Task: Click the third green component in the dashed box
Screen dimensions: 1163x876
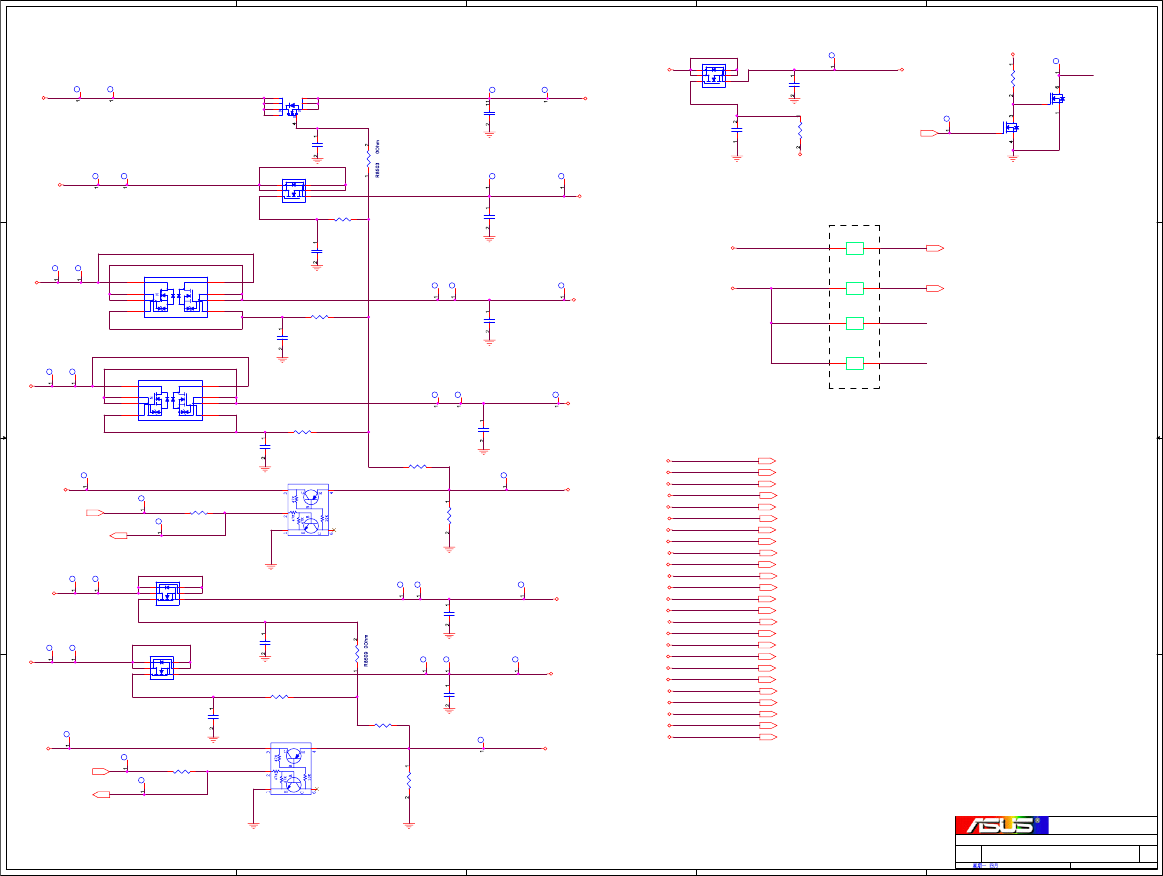Action: [x=854, y=323]
